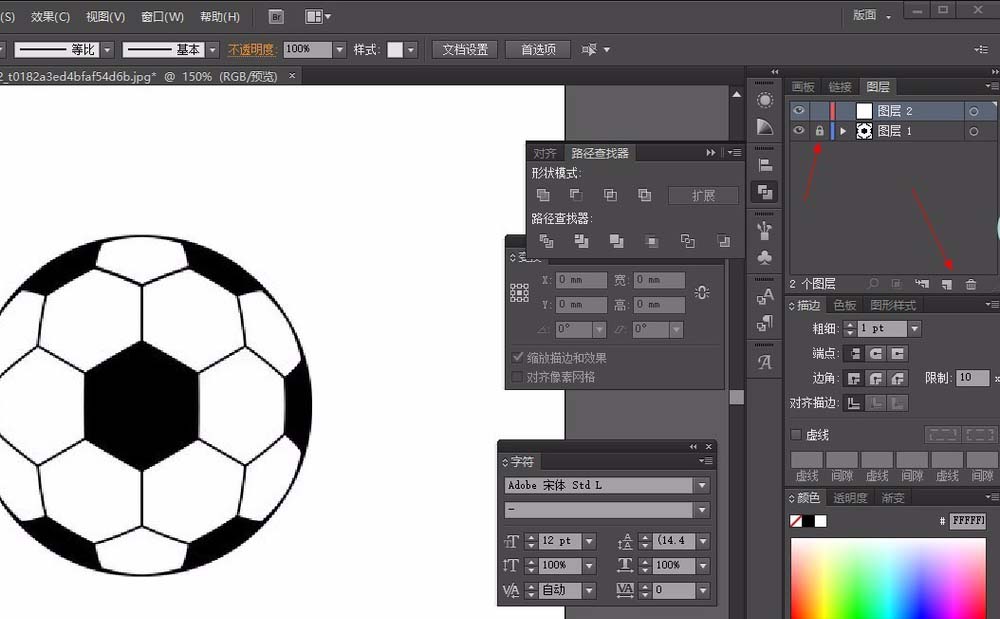Viewport: 1000px width, 619px height.
Task: Expand 图层 1 with its disclosure triangle
Action: click(843, 131)
